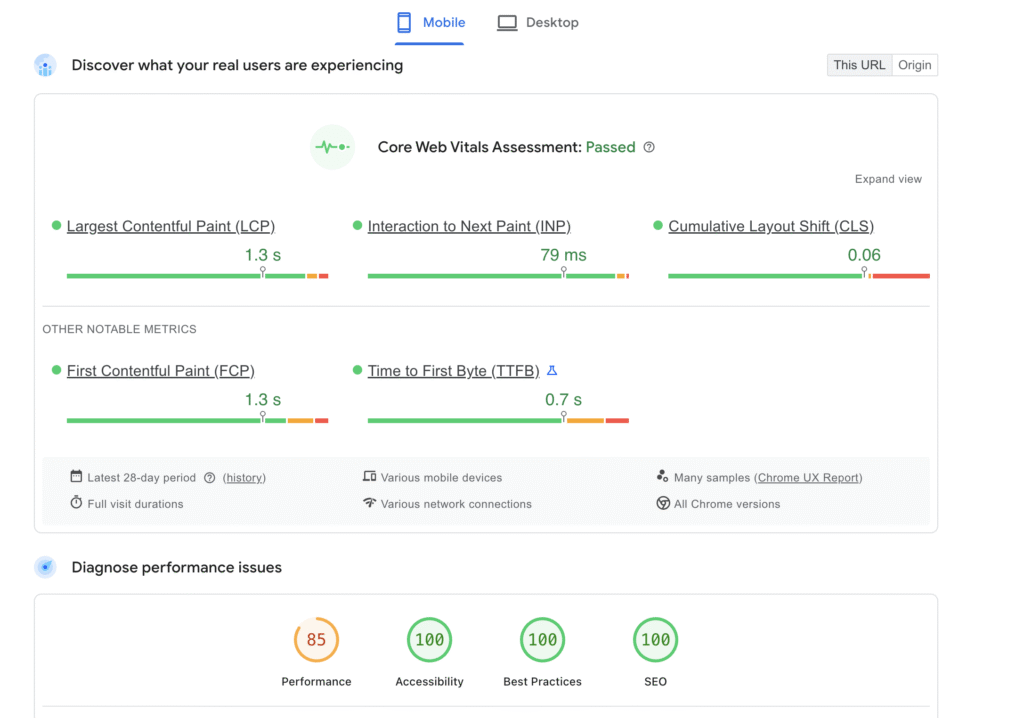Click the experimental flask icon beside TTFB

tap(552, 370)
